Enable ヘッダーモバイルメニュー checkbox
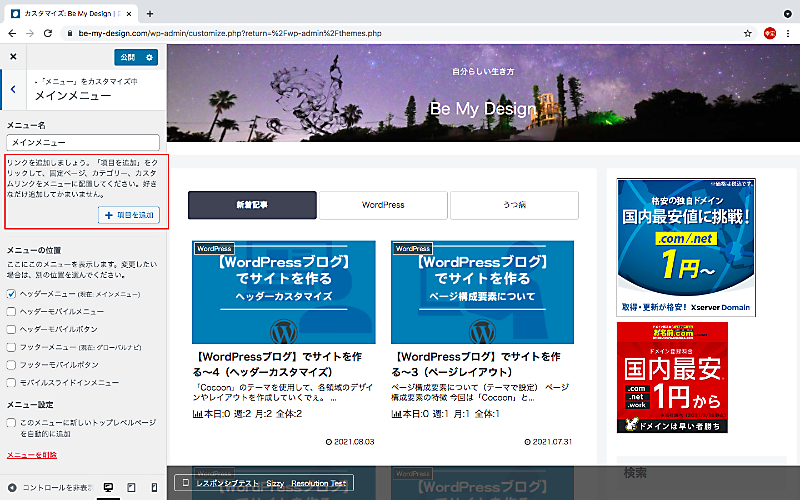 (12, 311)
